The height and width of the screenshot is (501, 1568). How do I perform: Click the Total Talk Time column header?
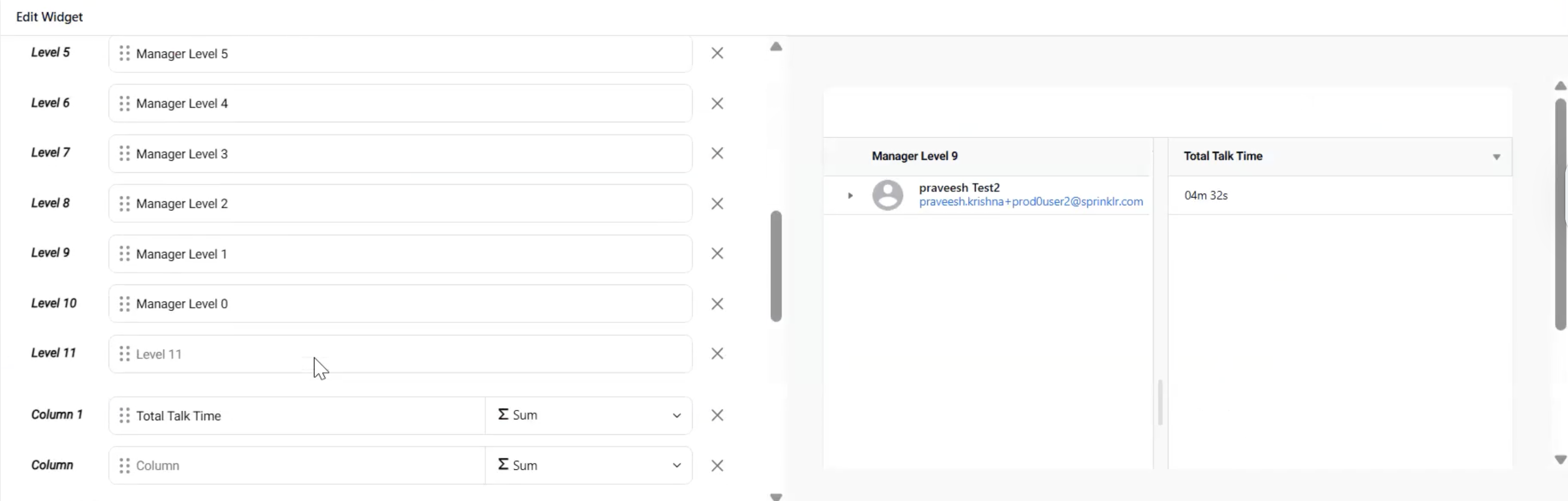[x=1223, y=157]
